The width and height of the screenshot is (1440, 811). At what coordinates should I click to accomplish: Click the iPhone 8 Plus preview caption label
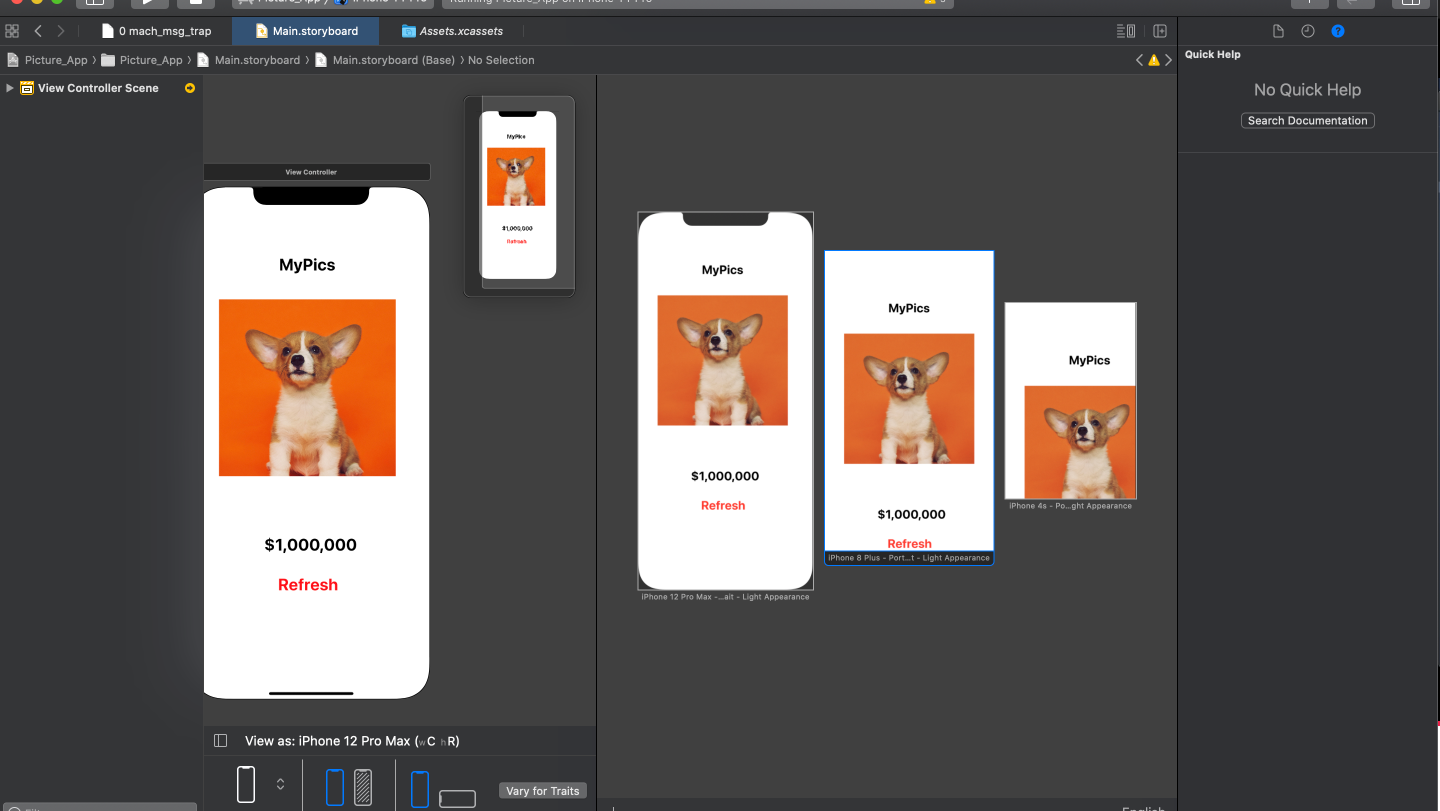[909, 558]
